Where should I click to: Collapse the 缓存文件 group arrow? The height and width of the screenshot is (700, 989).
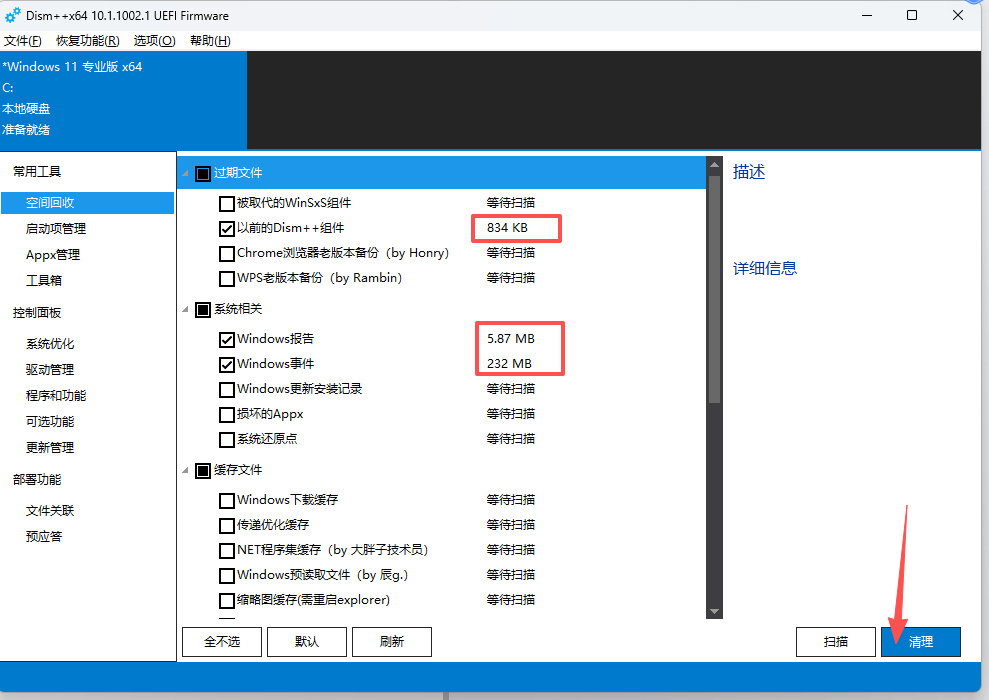185,470
